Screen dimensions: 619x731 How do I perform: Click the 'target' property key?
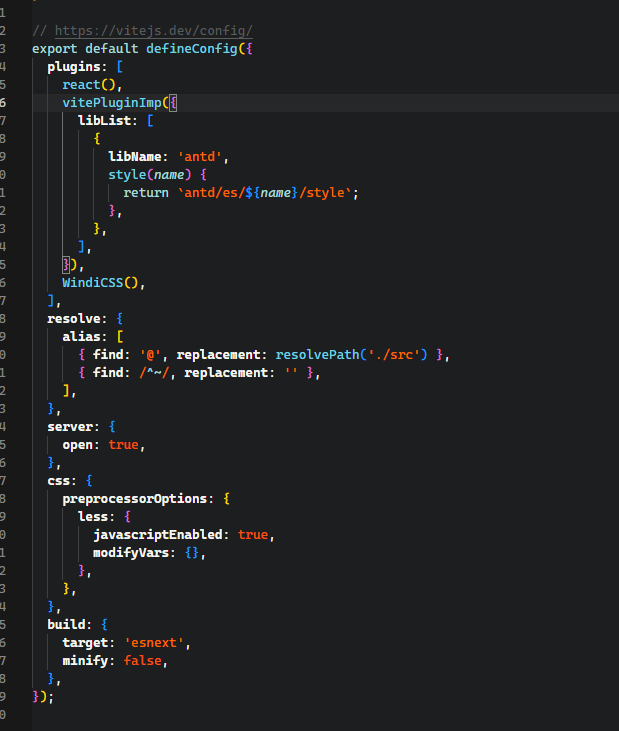pyautogui.click(x=85, y=643)
